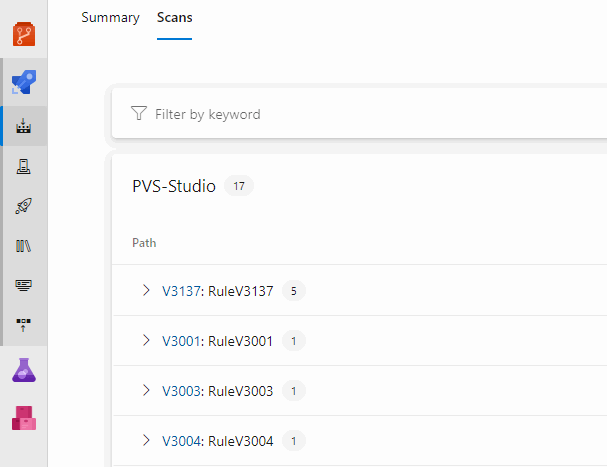
Task: Open Environments in the sidebar
Action: click(24, 167)
